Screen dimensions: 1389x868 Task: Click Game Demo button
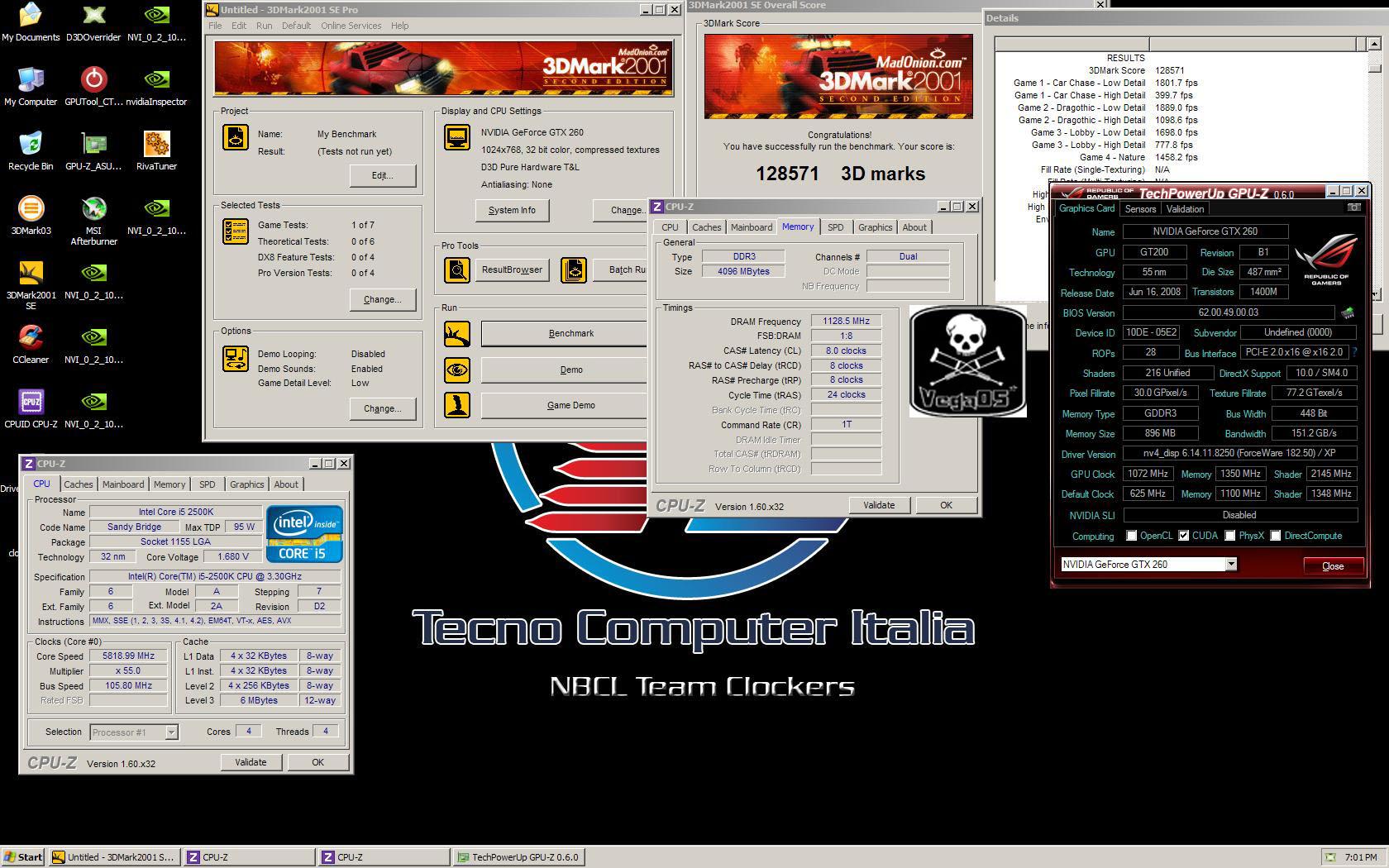(564, 405)
